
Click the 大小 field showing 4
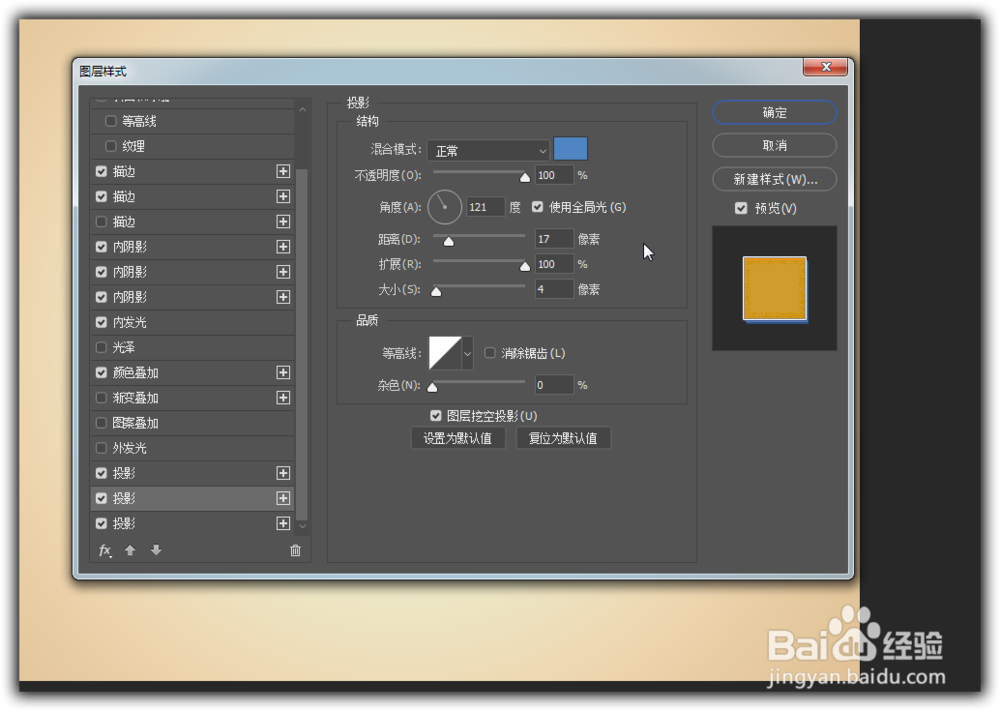[554, 289]
